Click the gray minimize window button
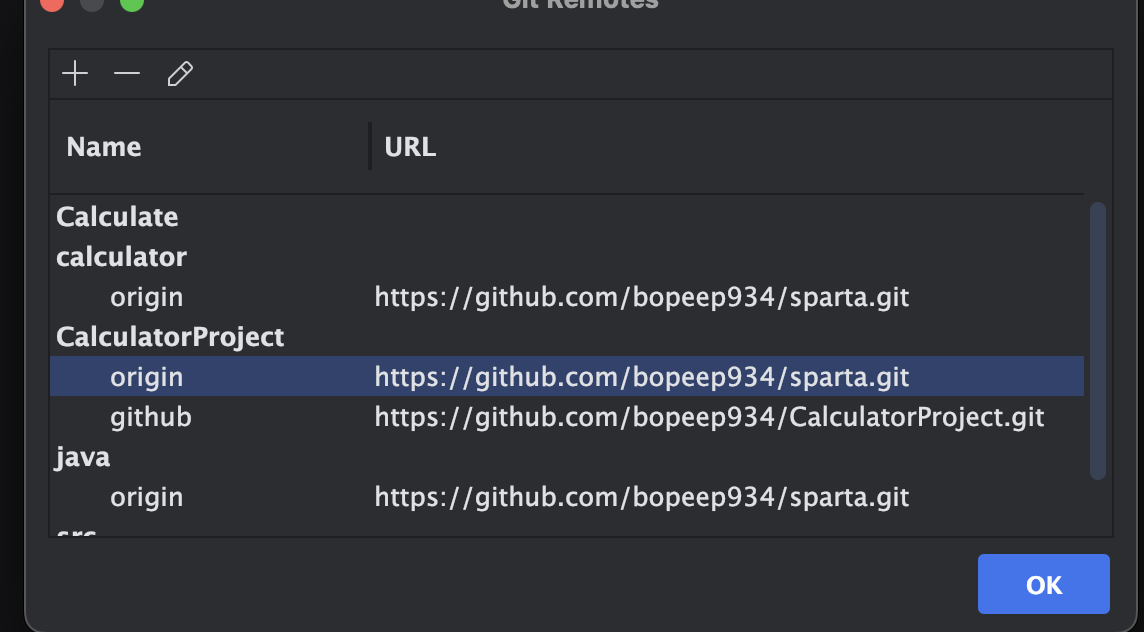Viewport: 1144px width, 632px height. coord(91,3)
